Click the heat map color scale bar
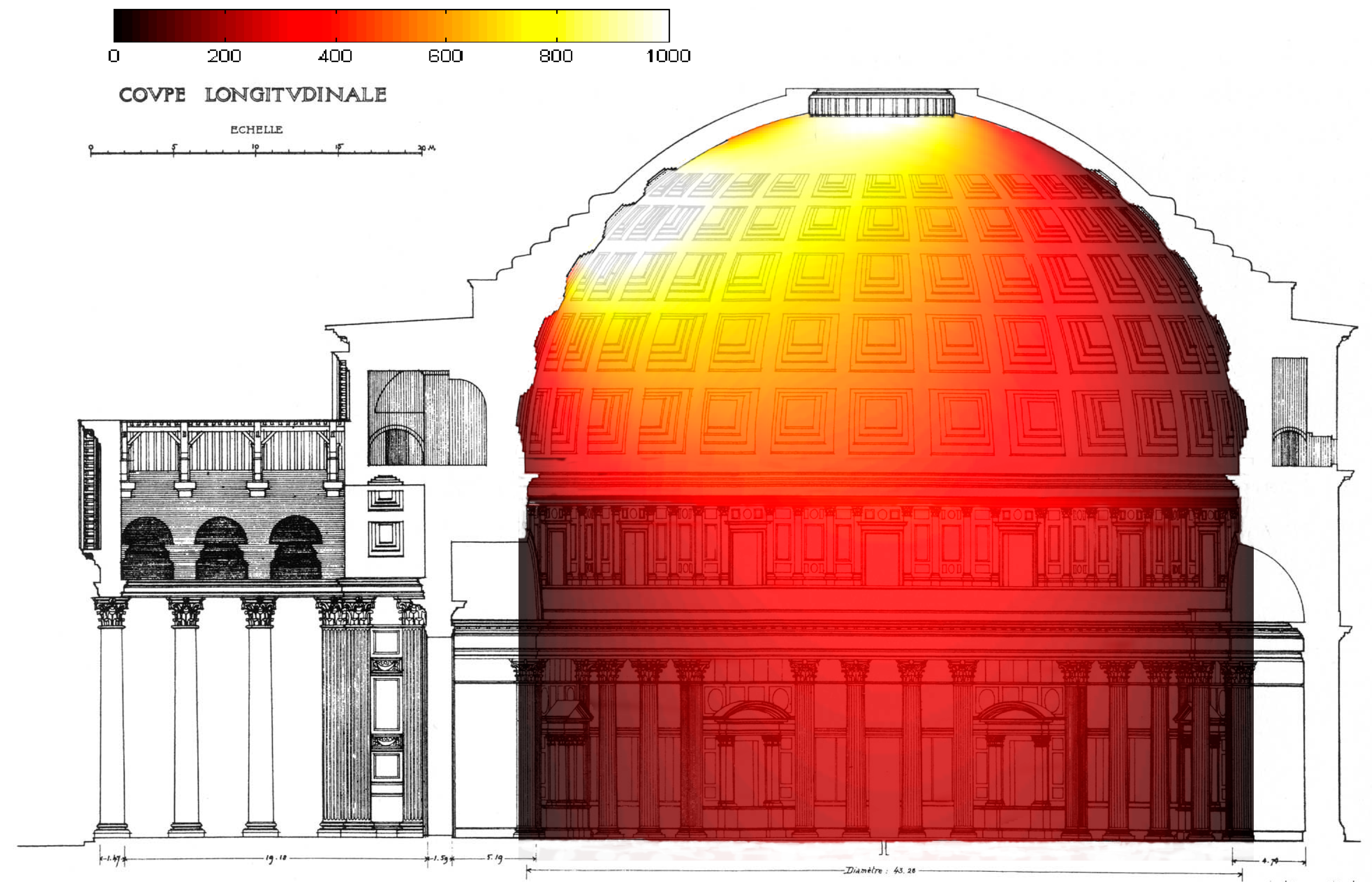The image size is (1372, 890). [x=391, y=25]
